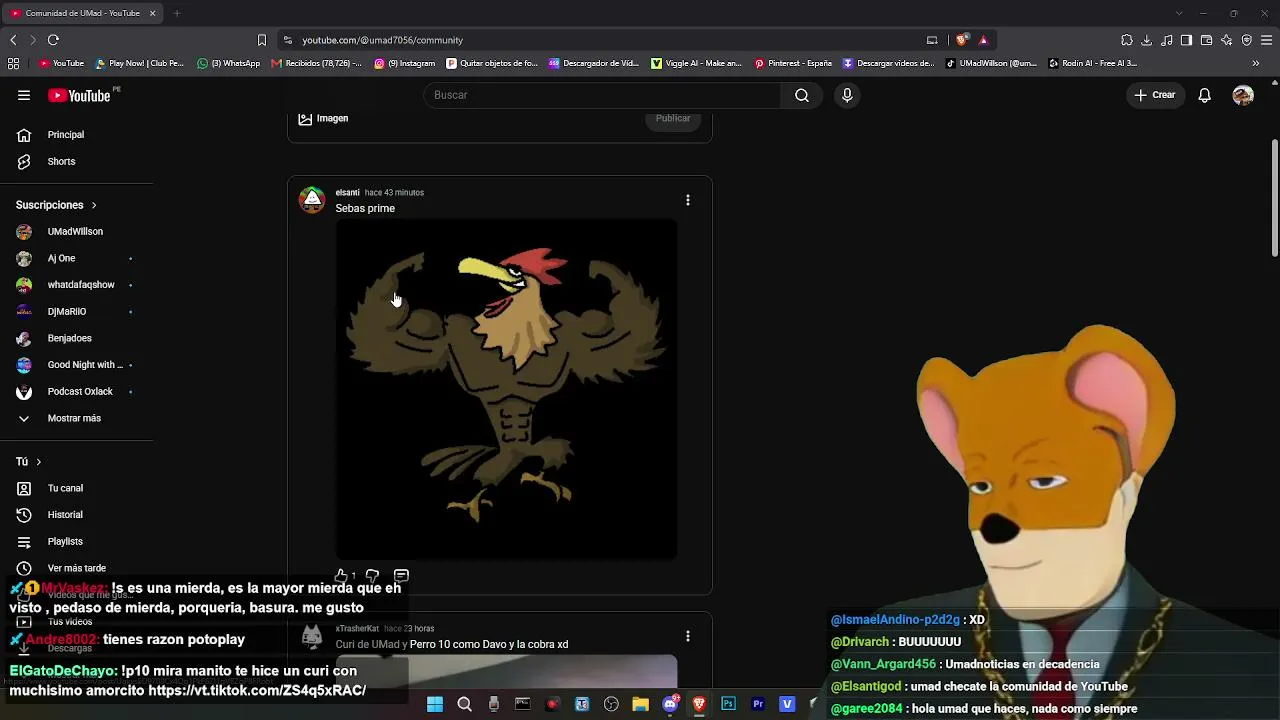Screen dimensions: 1280x720
Task: Open File Explorer from taskbar
Action: point(640,704)
